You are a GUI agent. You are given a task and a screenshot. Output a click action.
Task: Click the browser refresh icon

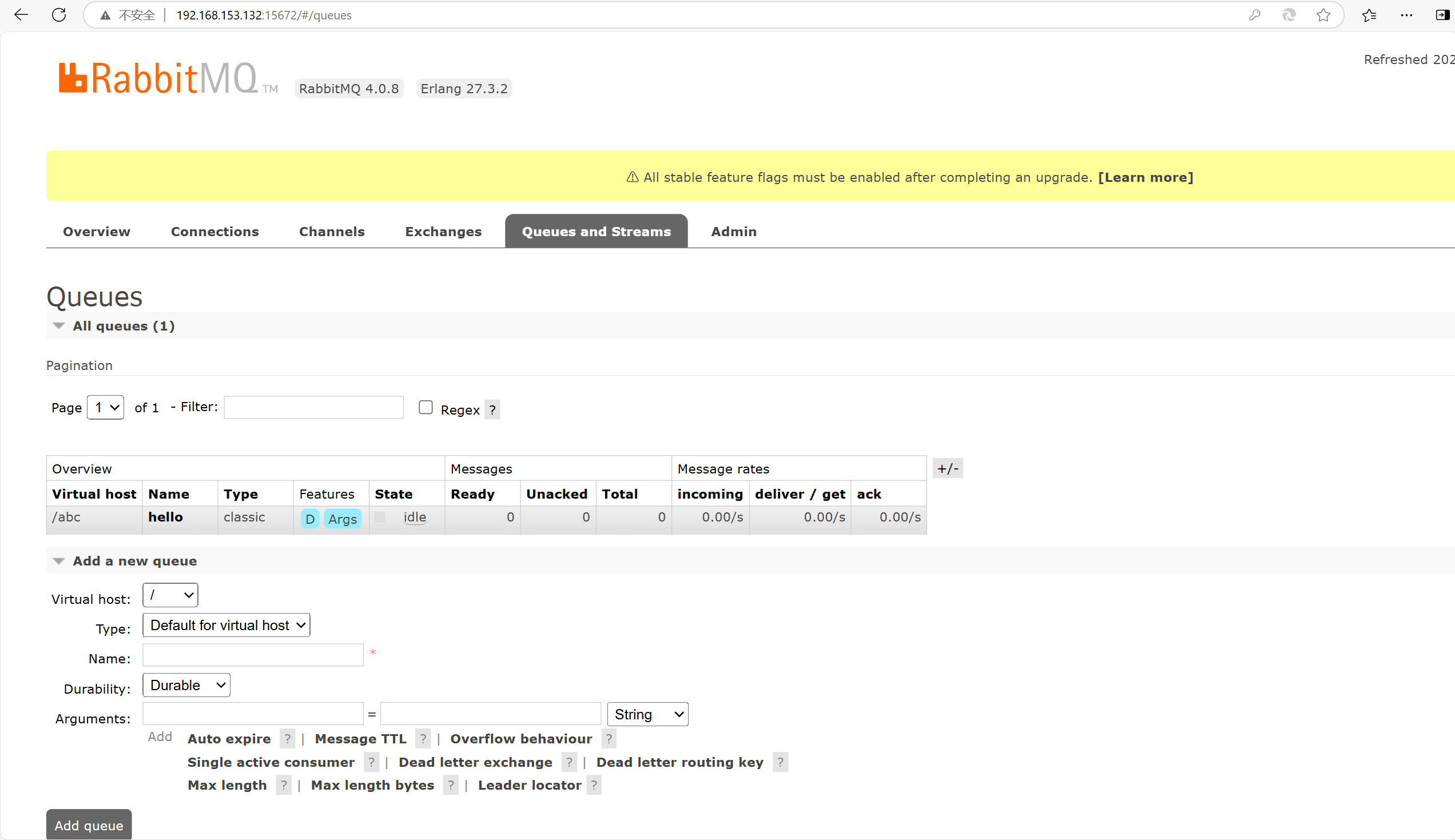59,15
